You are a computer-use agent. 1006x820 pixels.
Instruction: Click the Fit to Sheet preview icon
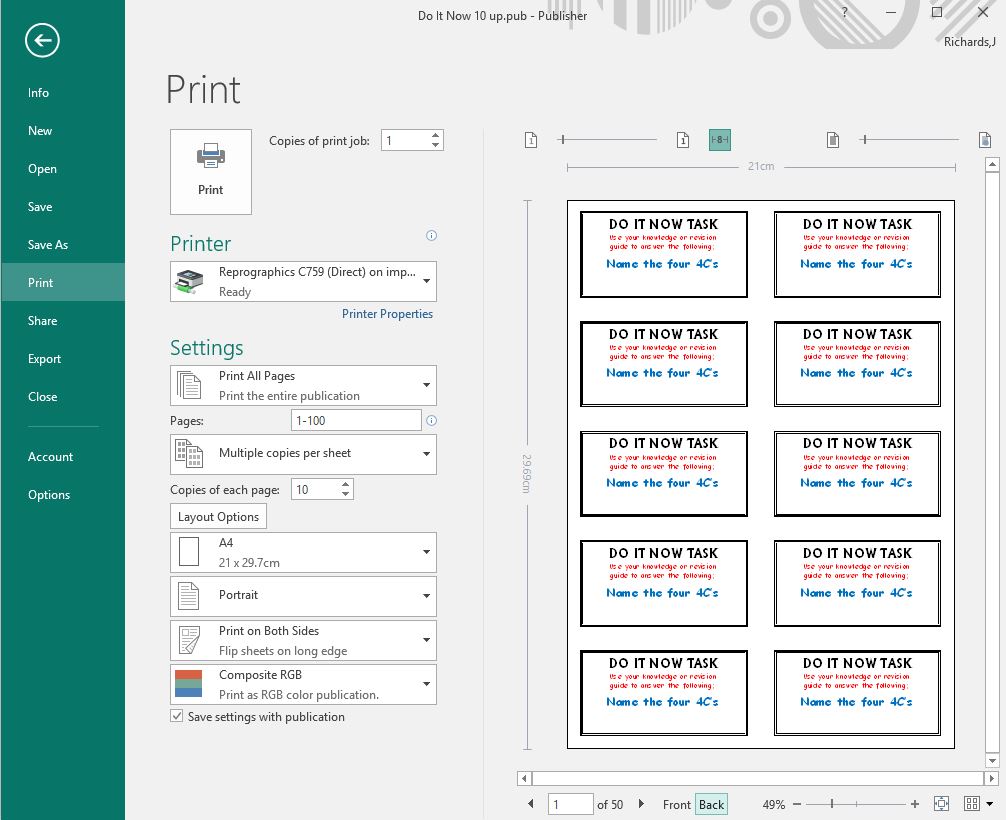click(x=941, y=804)
